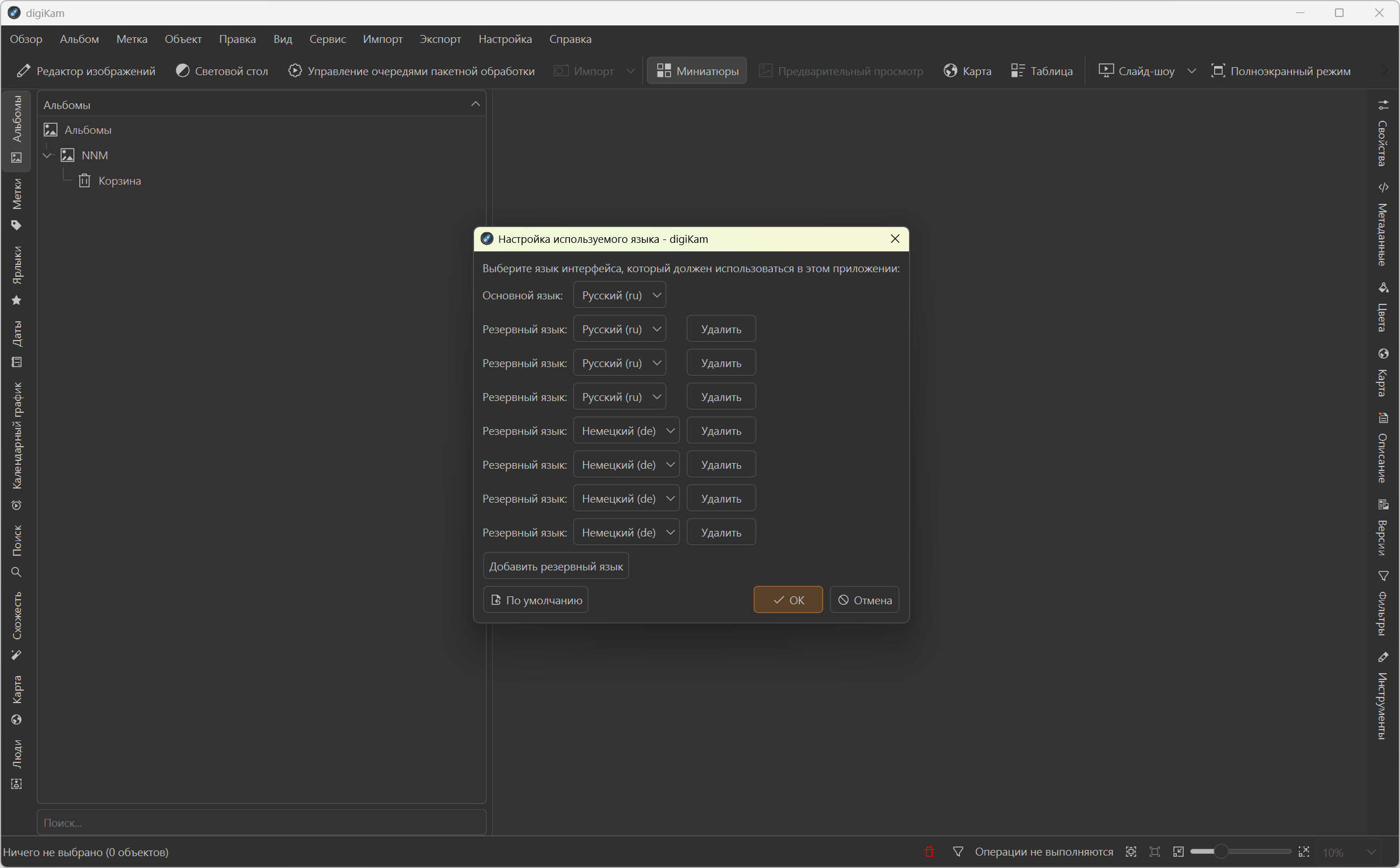Open the Timeline (Календарный график) sidebar tab
The width and height of the screenshot is (1400, 868).
tap(16, 446)
